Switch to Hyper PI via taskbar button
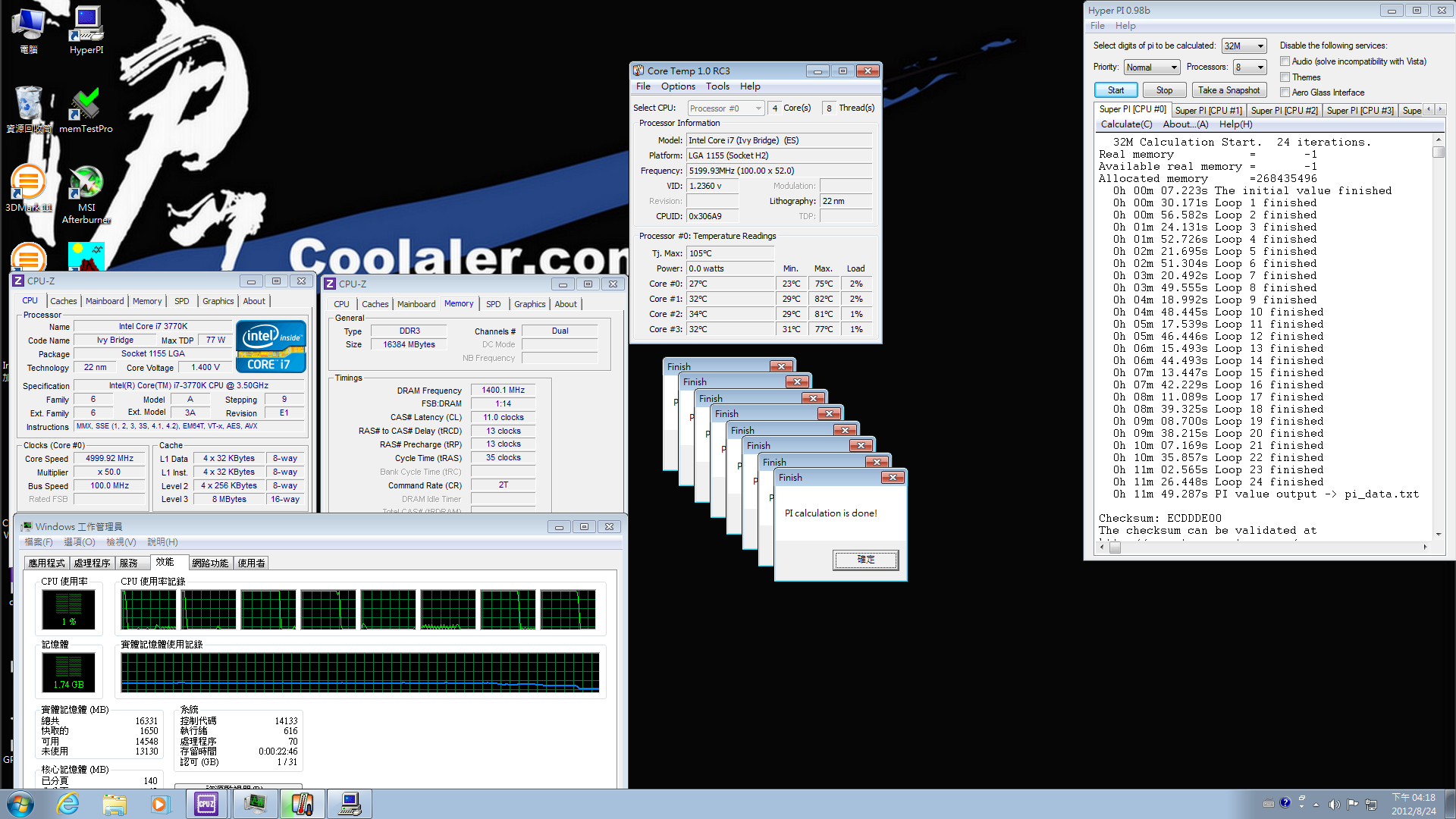 (350, 804)
